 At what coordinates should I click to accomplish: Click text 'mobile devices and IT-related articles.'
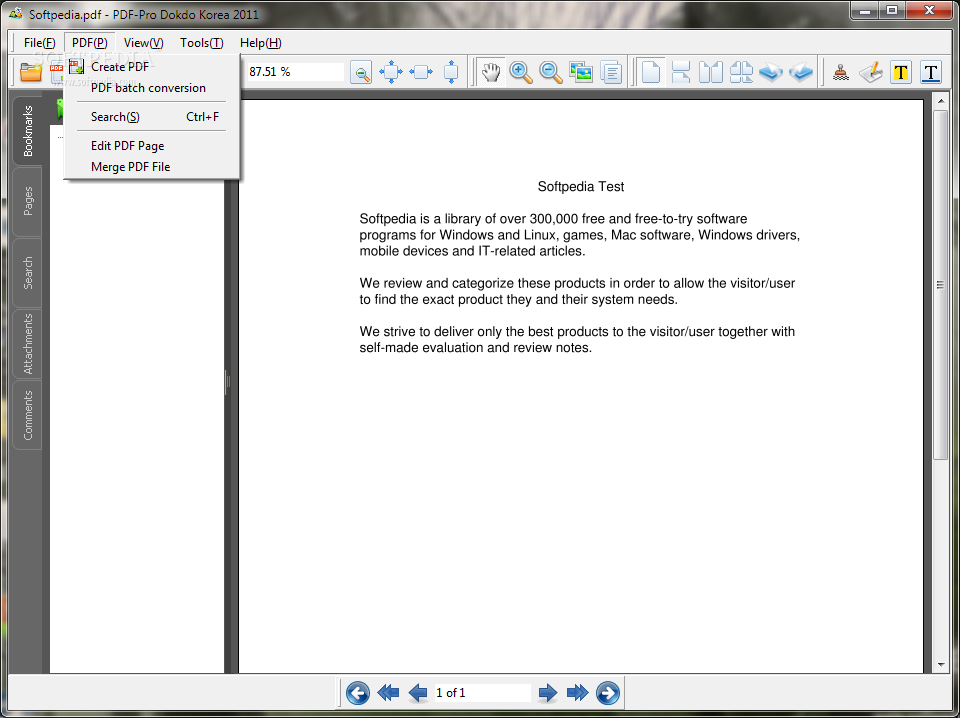pos(472,251)
